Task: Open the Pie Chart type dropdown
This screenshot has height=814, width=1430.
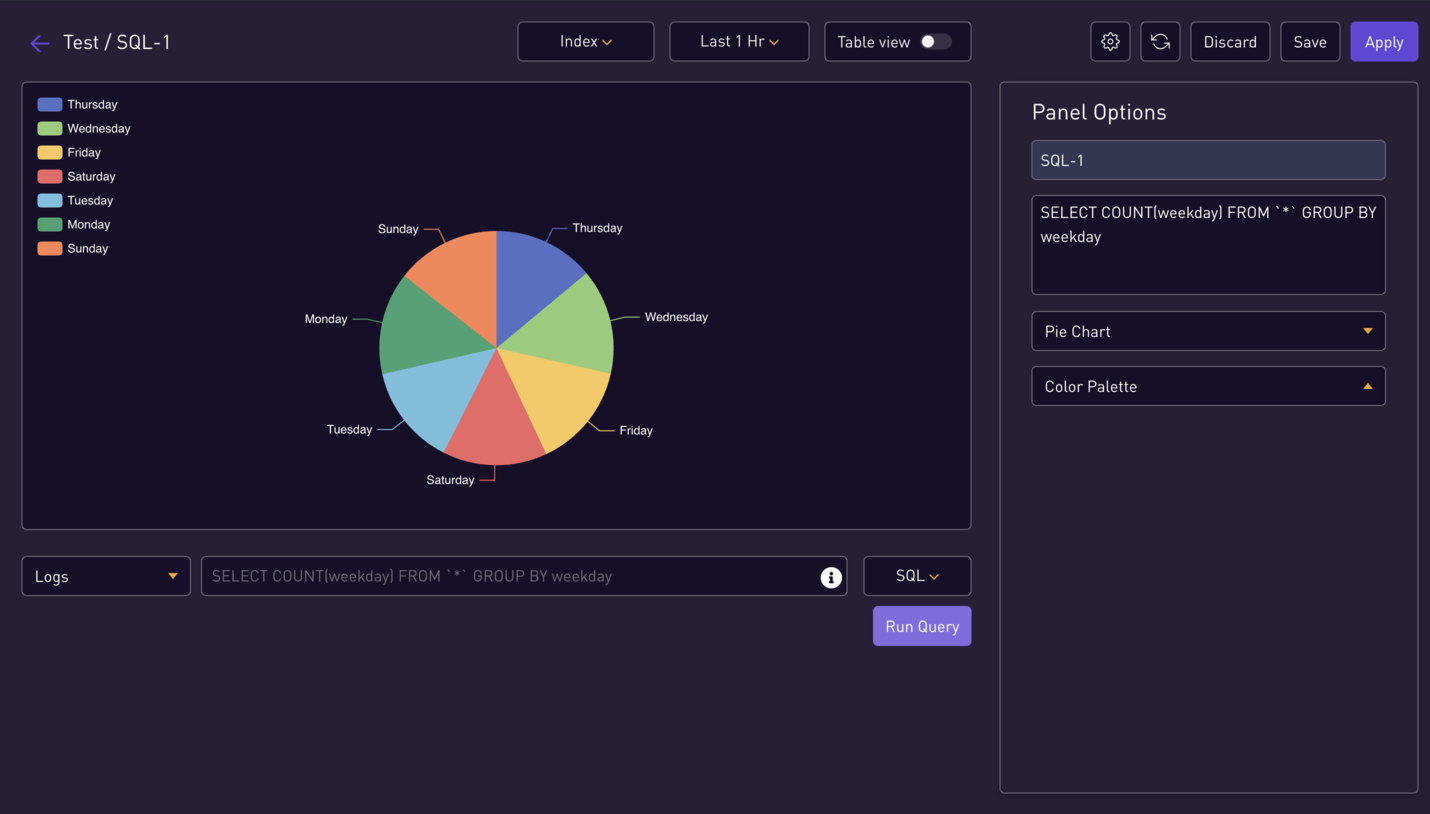Action: click(x=1208, y=331)
